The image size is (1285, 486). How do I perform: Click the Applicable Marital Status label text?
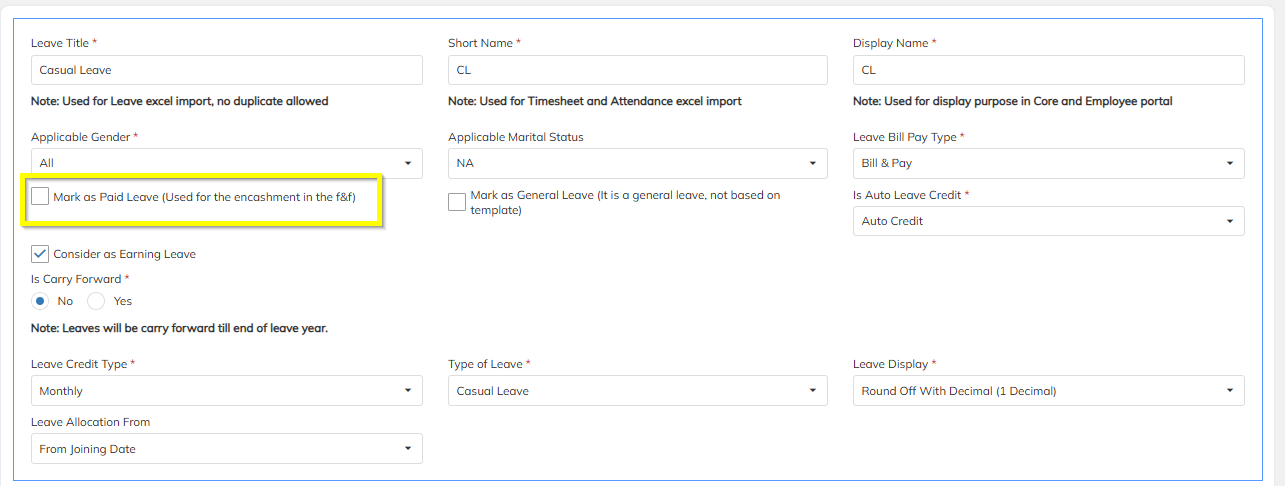click(515, 137)
